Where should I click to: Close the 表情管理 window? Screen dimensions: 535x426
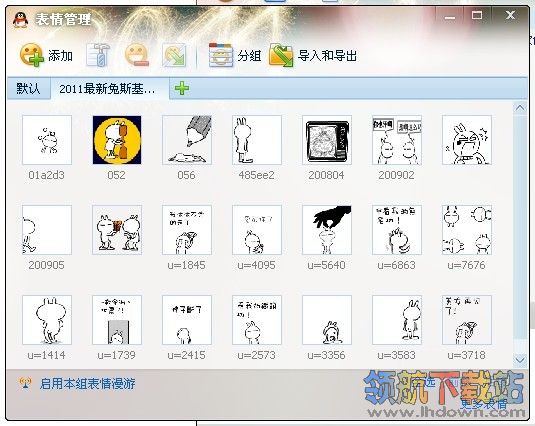(510, 15)
